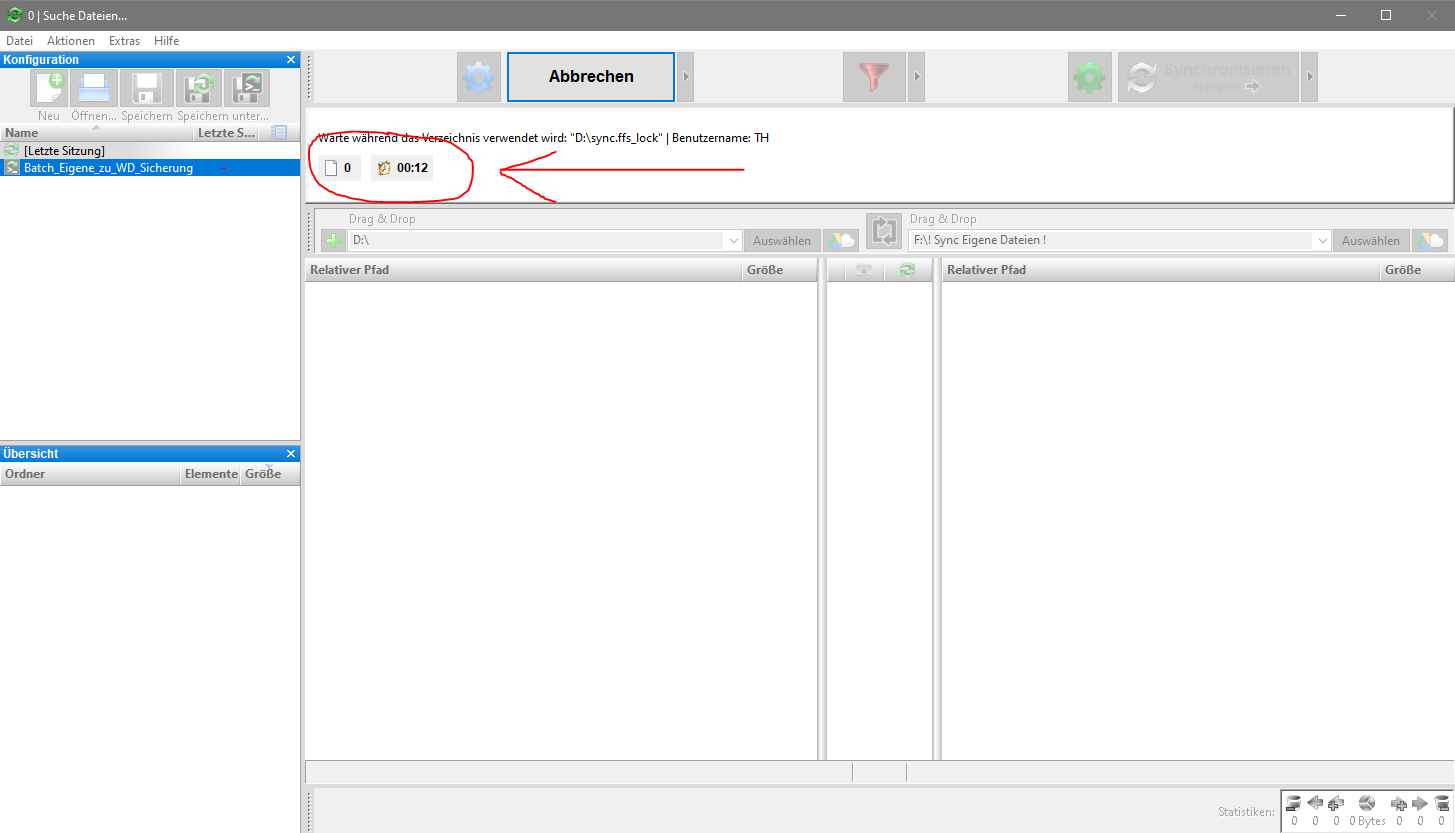Open the right folder path dropdown arrow

tap(1322, 241)
